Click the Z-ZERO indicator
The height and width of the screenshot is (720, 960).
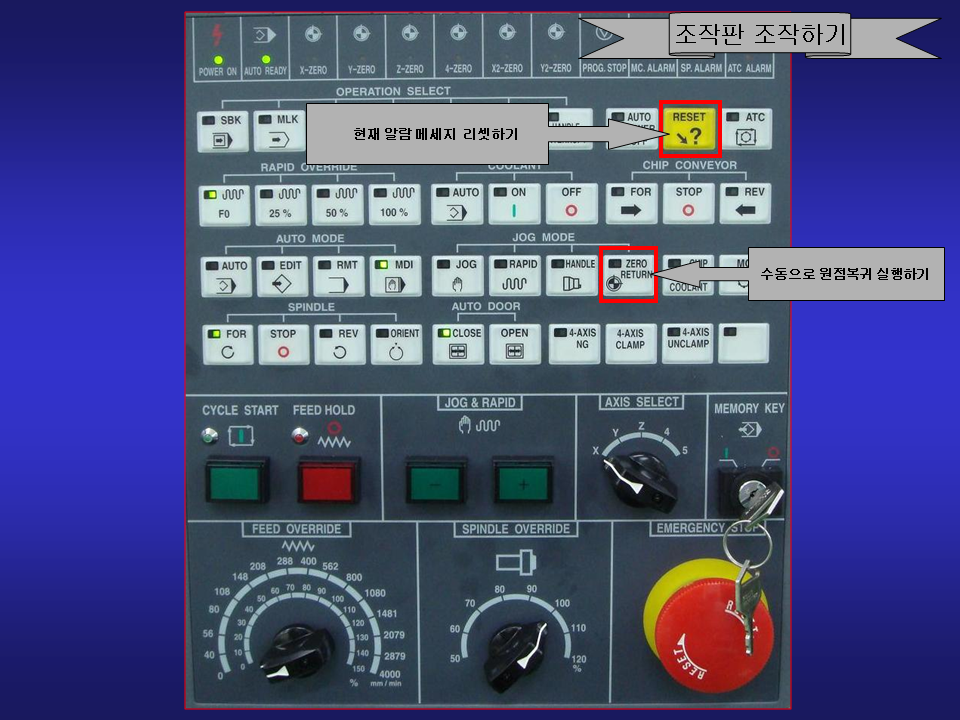pyautogui.click(x=410, y=49)
